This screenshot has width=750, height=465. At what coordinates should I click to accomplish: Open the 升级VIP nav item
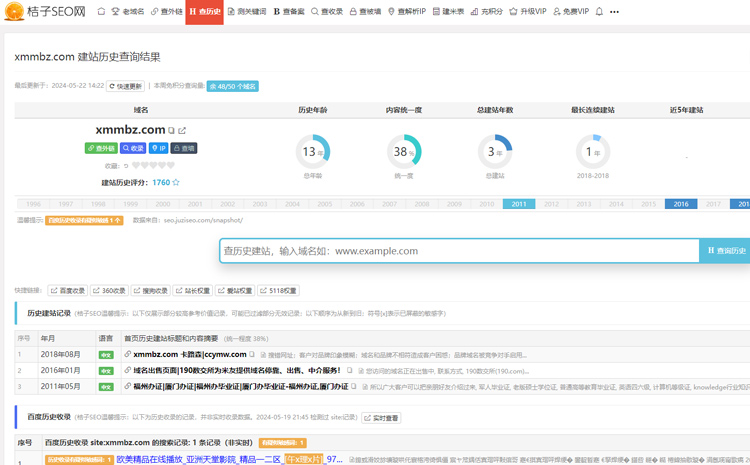(528, 11)
